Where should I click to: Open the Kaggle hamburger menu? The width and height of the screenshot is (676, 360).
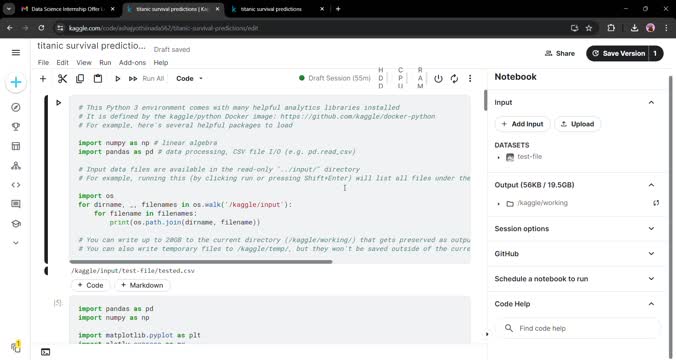(x=16, y=53)
